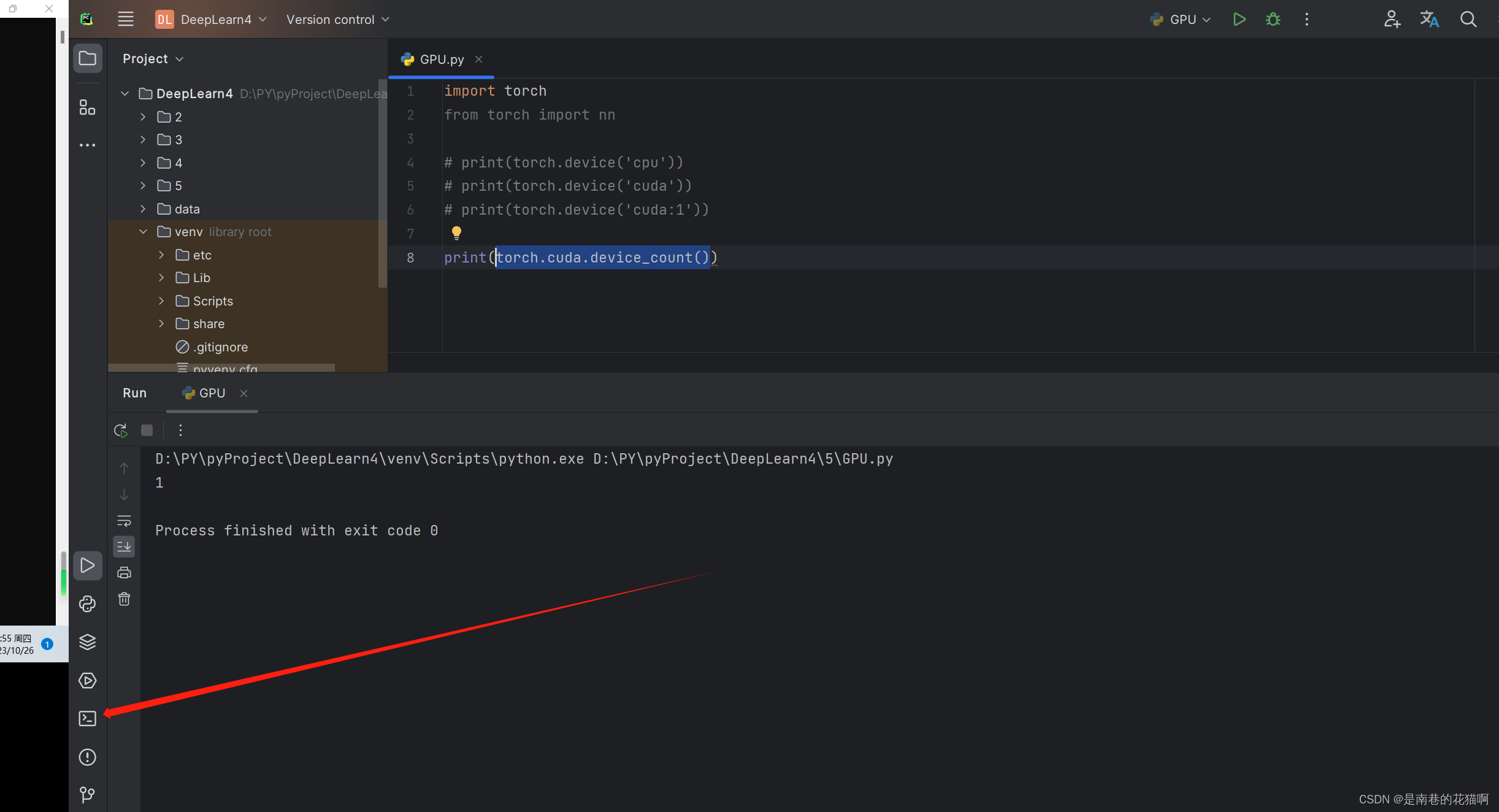This screenshot has width=1499, height=812.
Task: Expand the etc folder
Action: click(161, 255)
